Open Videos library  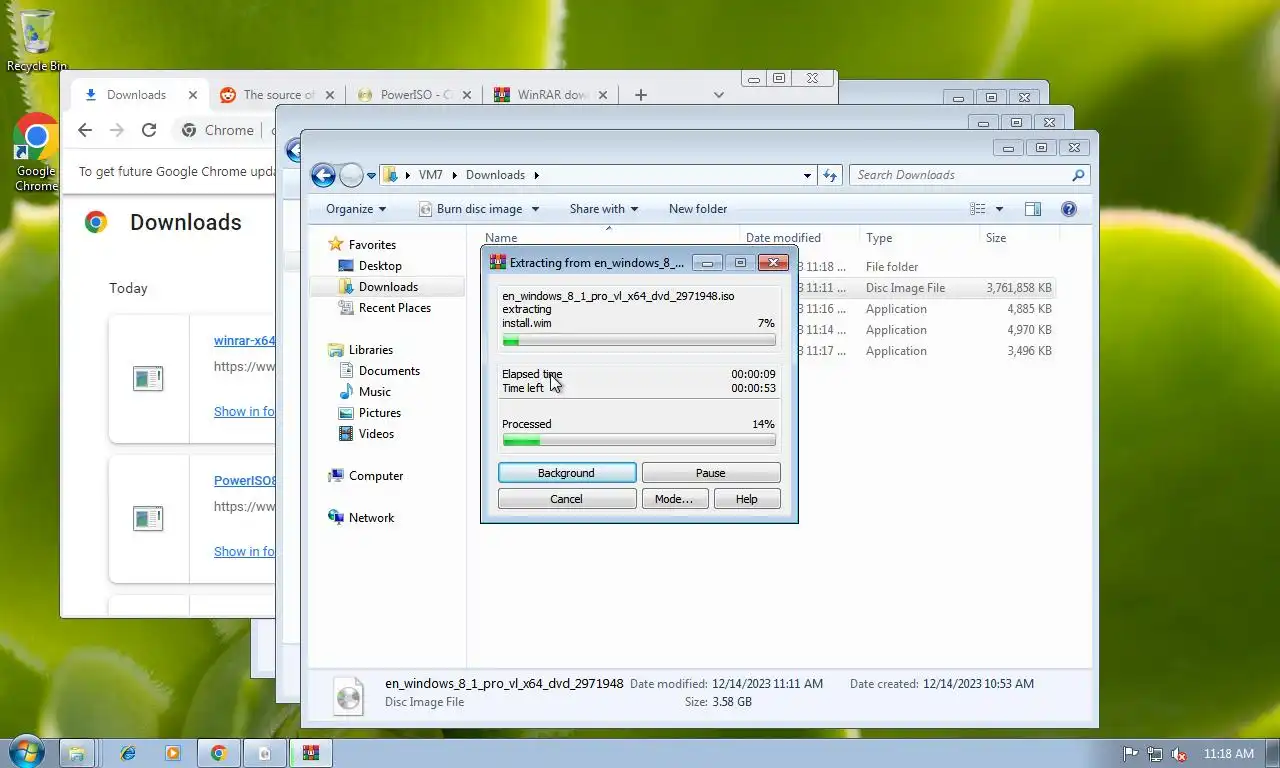click(x=376, y=434)
